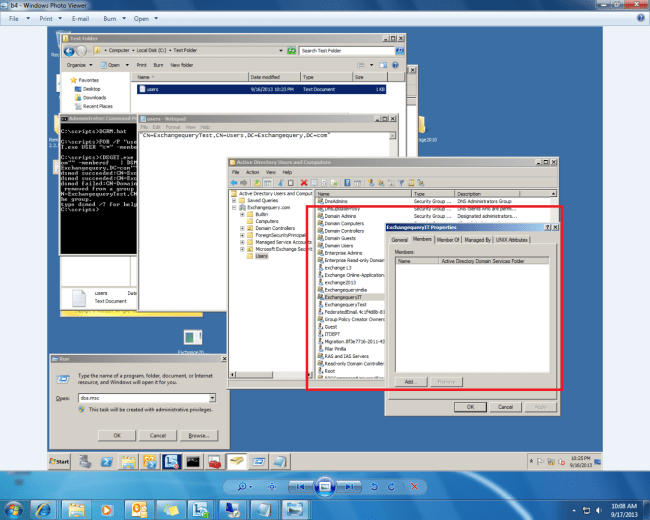Open the Photo Viewer help icon
Viewport: 650px width, 520px height.
pos(641,18)
